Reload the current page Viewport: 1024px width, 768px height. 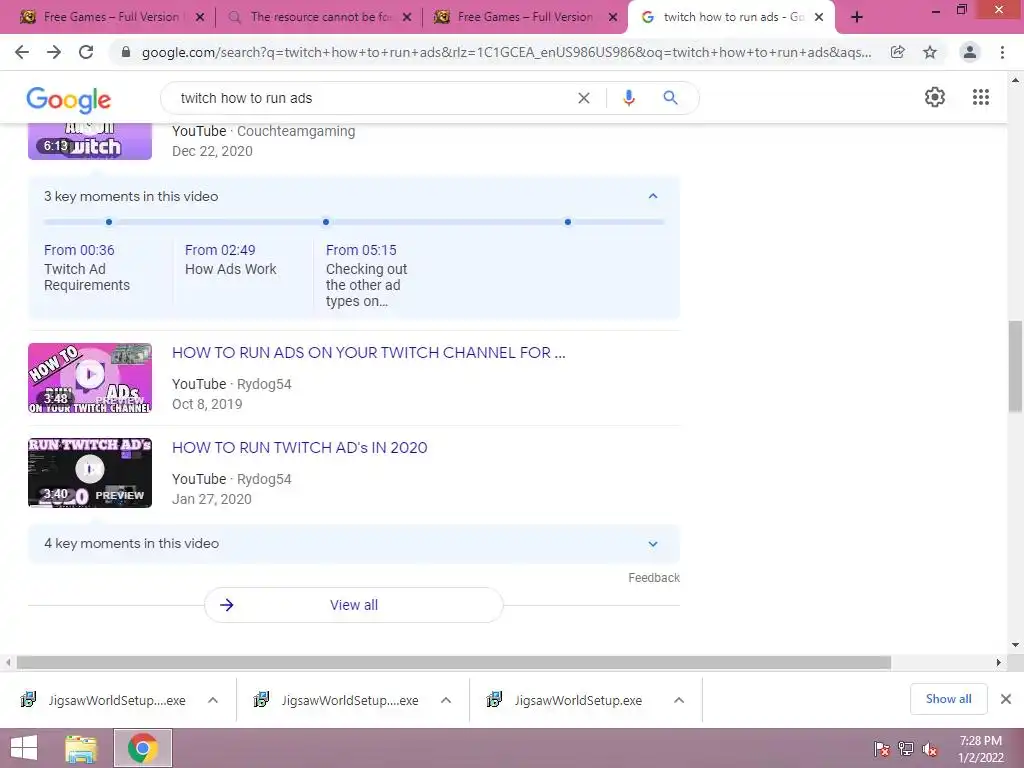(86, 52)
